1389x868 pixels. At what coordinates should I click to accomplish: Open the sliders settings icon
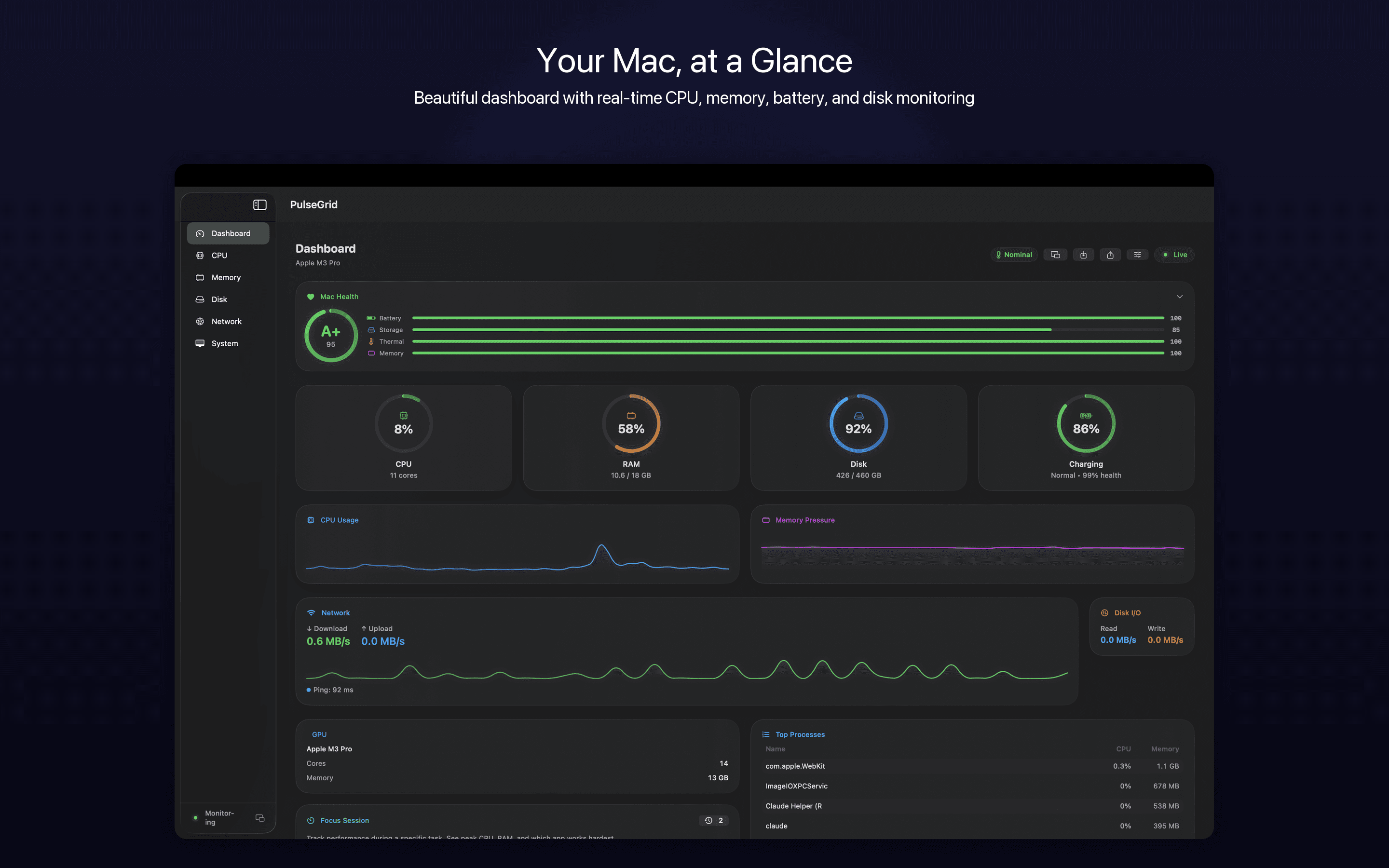(x=1137, y=255)
